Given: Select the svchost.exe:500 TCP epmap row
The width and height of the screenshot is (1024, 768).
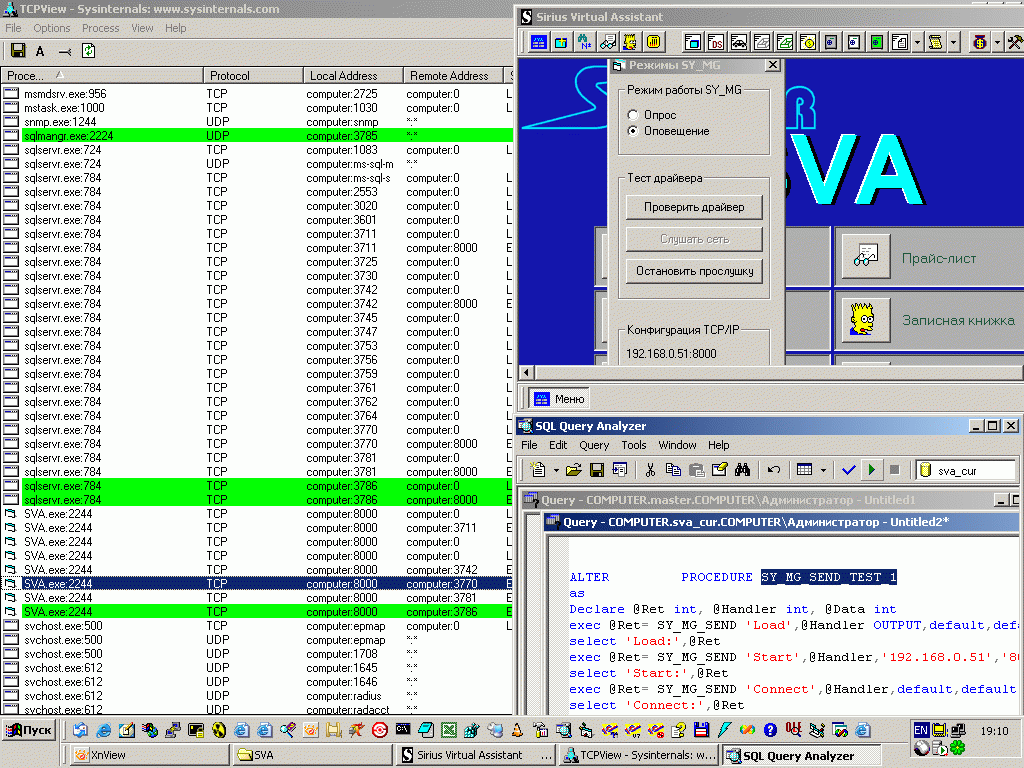Looking at the screenshot, I should click(x=257, y=626).
